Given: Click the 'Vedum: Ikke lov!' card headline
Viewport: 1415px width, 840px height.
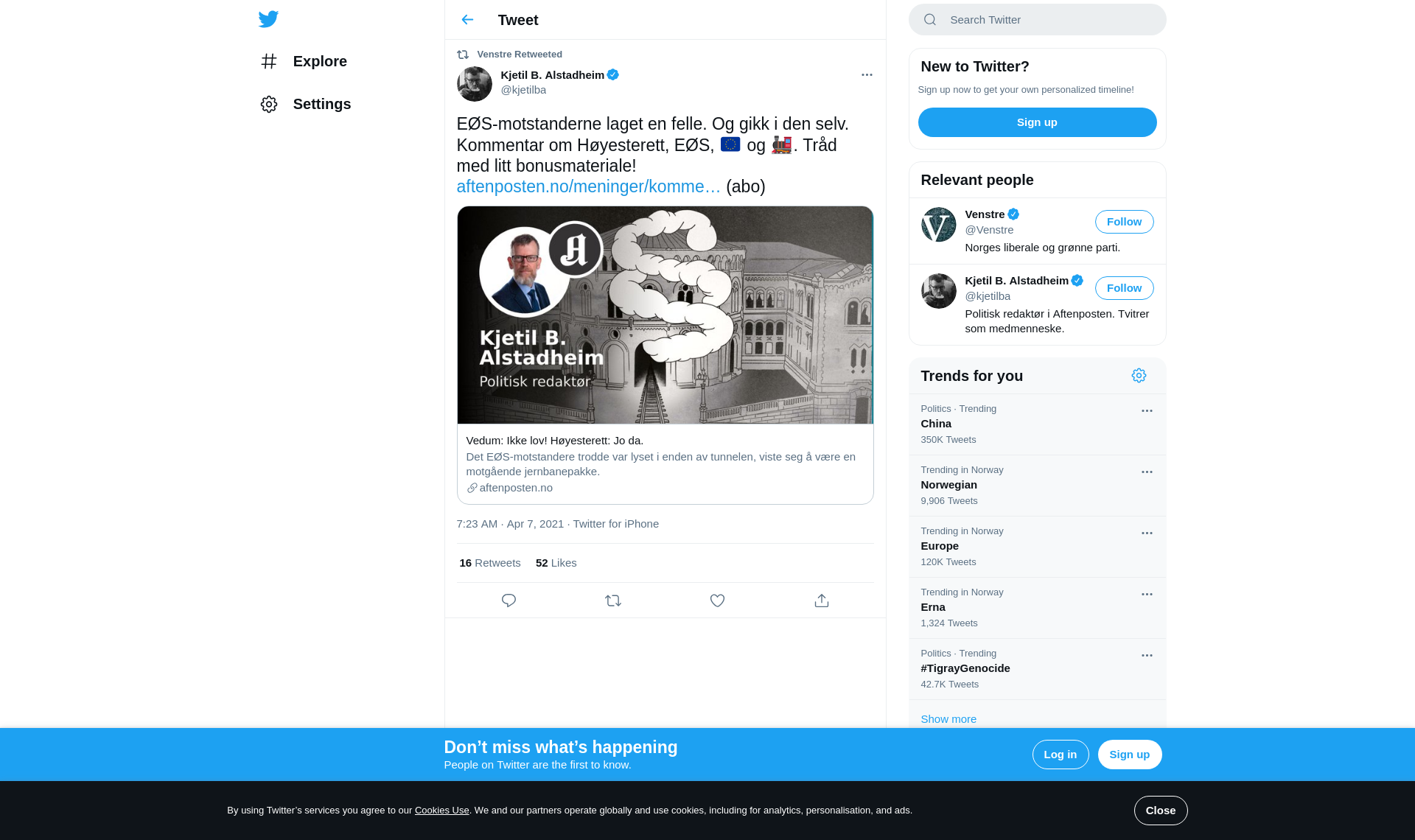Looking at the screenshot, I should click(554, 441).
